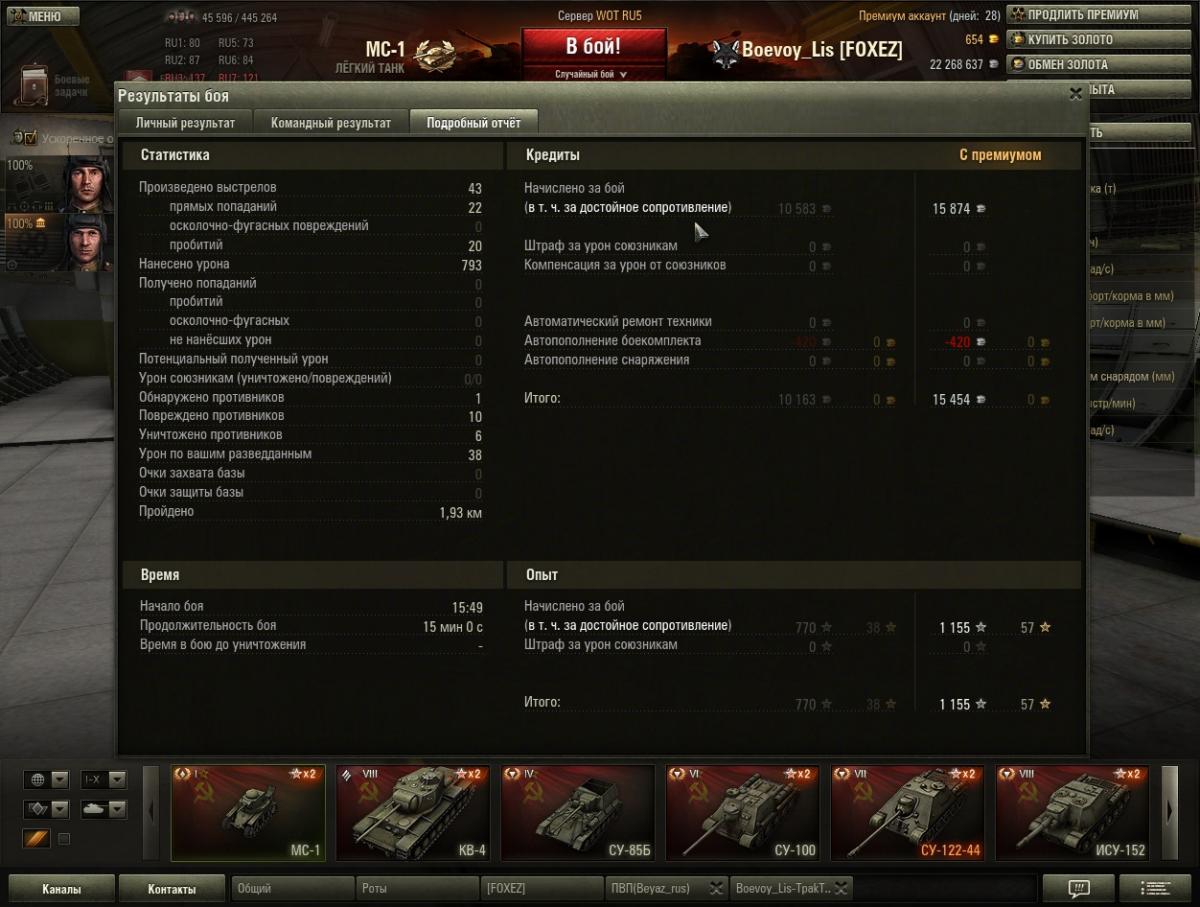
Task: Select СУ-122-44 tank in carousel
Action: tap(908, 813)
